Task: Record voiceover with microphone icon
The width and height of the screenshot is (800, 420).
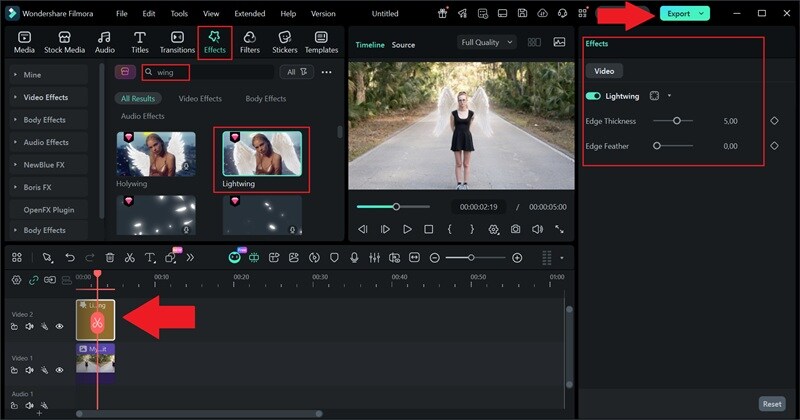Action: click(354, 258)
